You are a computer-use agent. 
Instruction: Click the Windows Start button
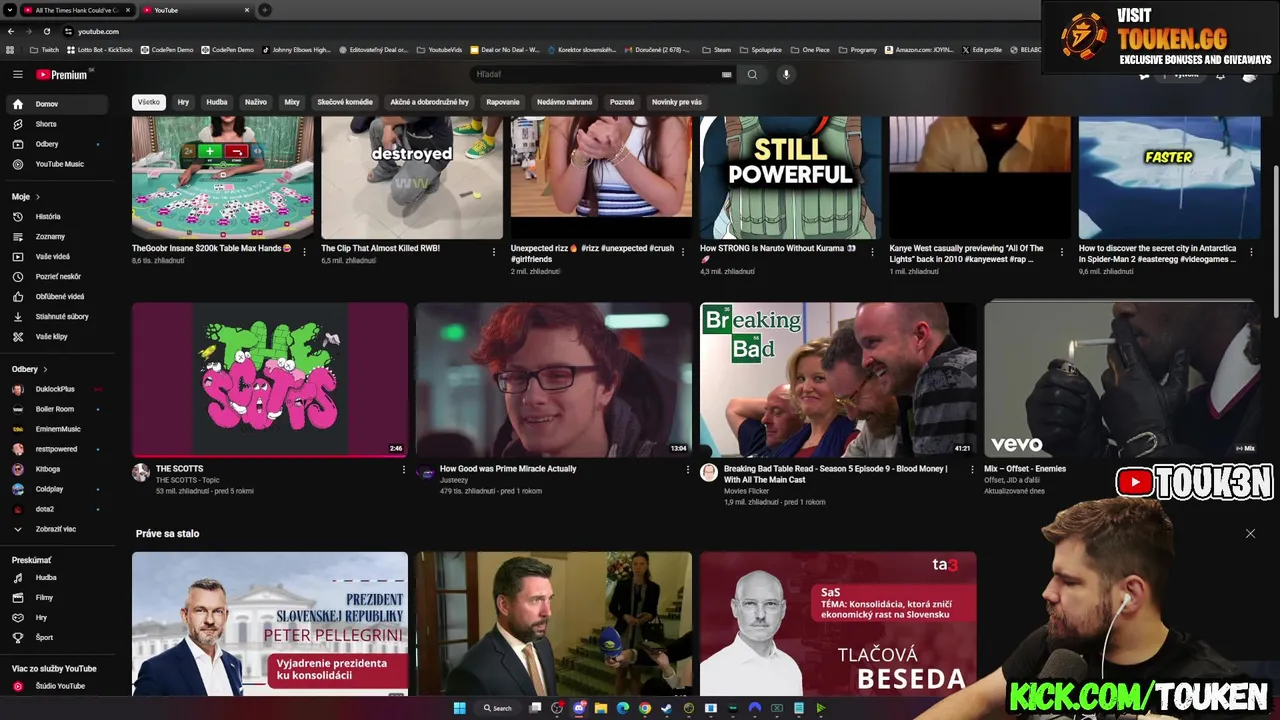click(x=460, y=708)
